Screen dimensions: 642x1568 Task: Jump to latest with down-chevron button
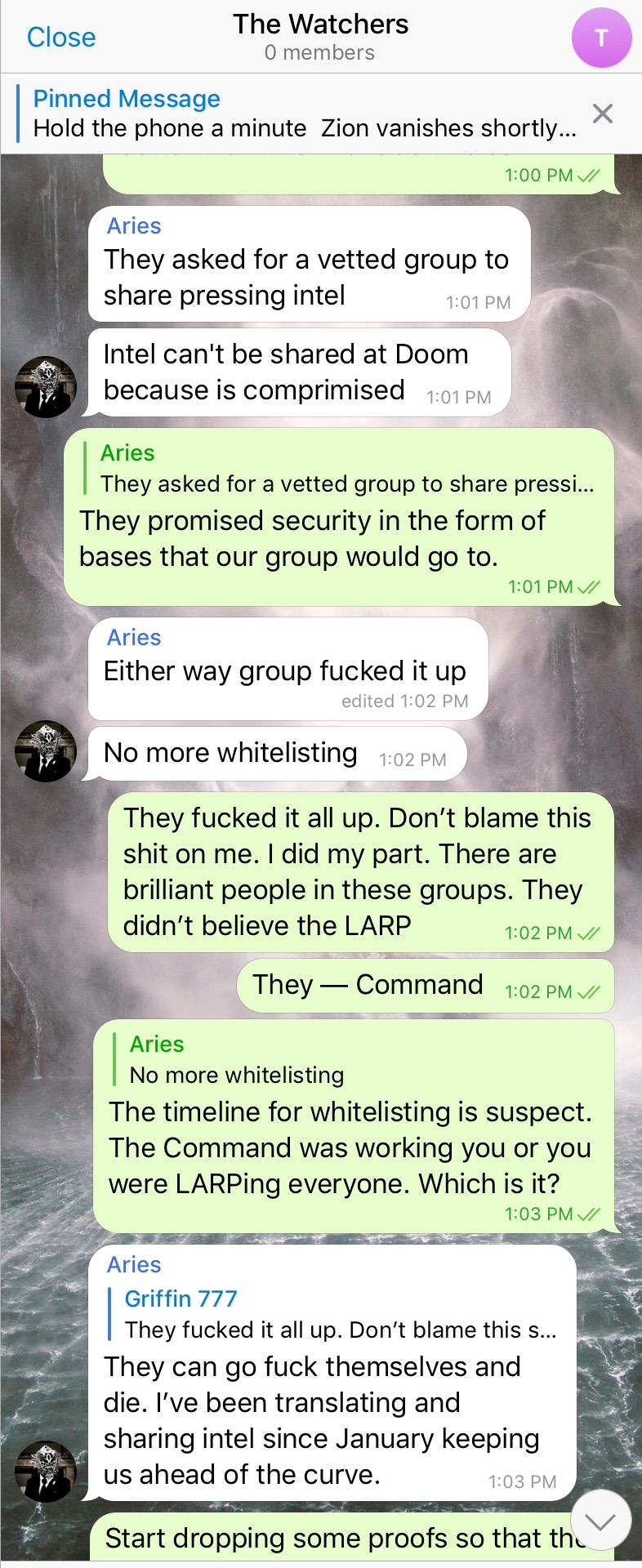click(x=600, y=1521)
